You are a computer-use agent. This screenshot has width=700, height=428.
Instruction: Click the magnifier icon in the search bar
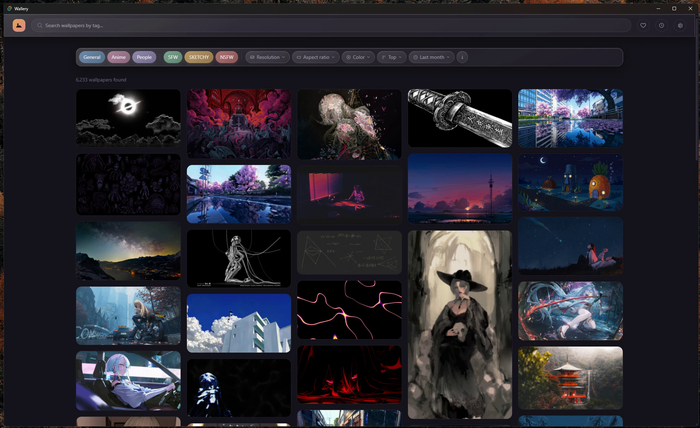tap(40, 25)
